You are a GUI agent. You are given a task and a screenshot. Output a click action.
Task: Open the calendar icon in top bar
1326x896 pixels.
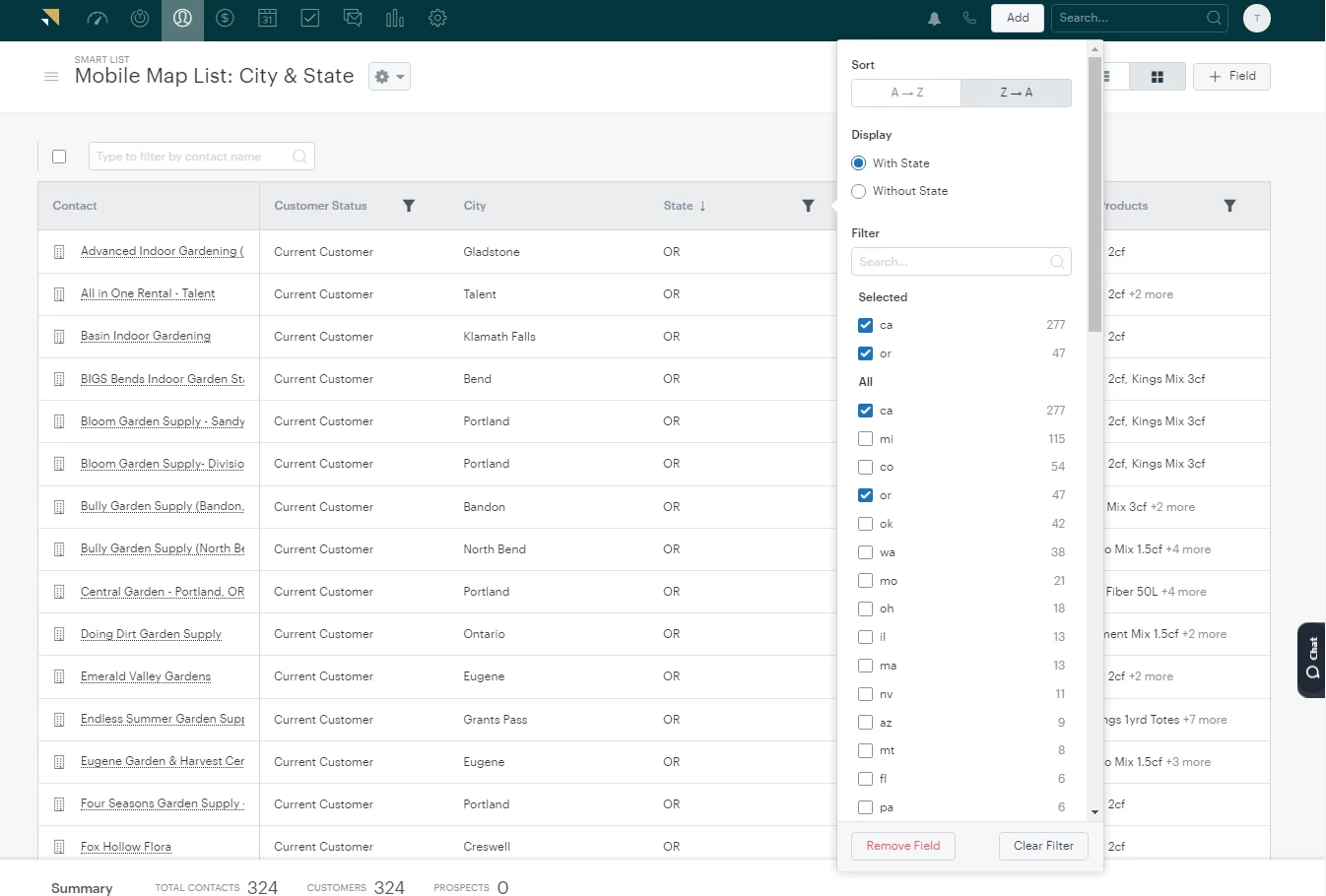(x=267, y=18)
